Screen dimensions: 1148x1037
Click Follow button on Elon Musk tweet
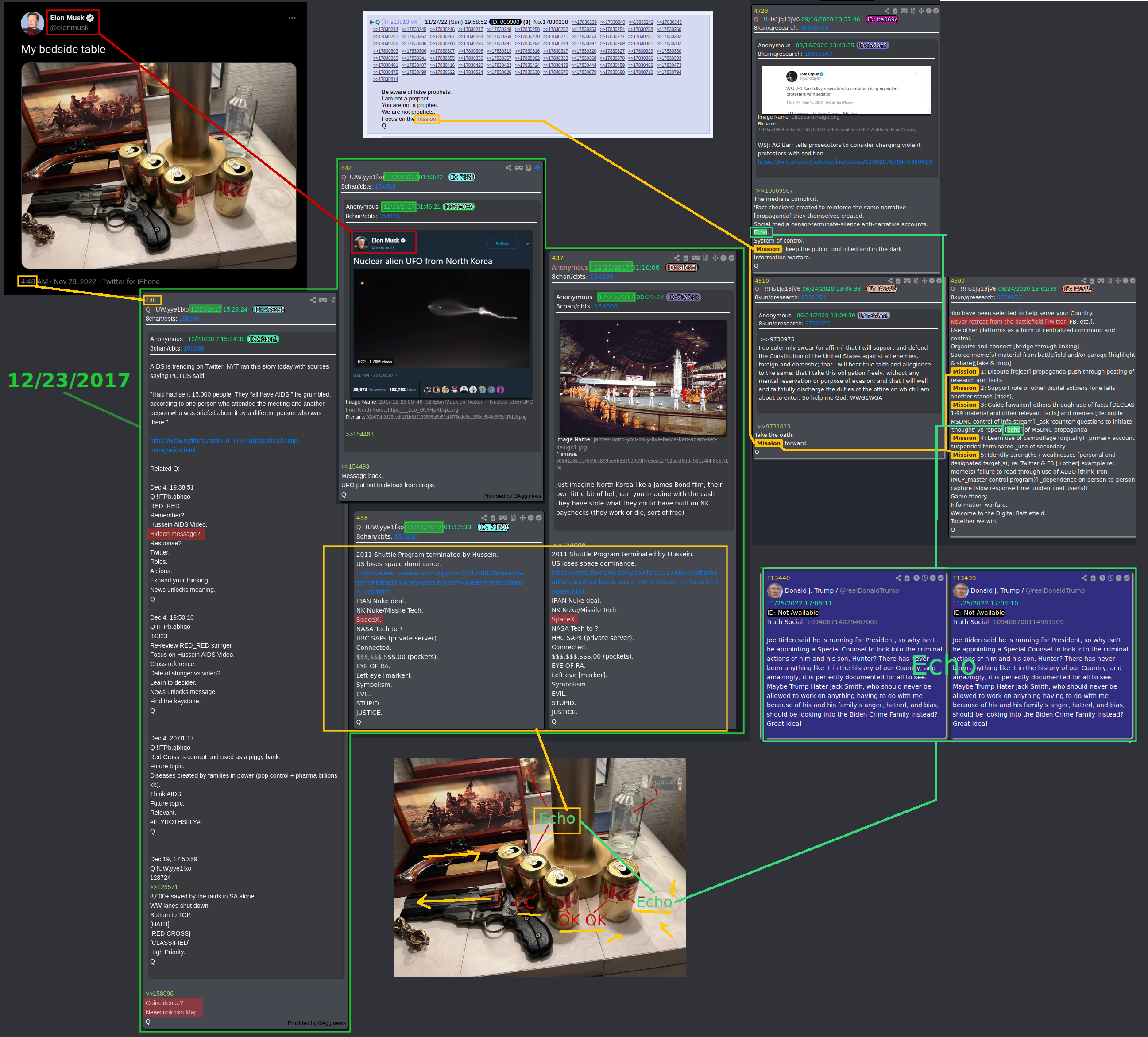click(x=503, y=243)
